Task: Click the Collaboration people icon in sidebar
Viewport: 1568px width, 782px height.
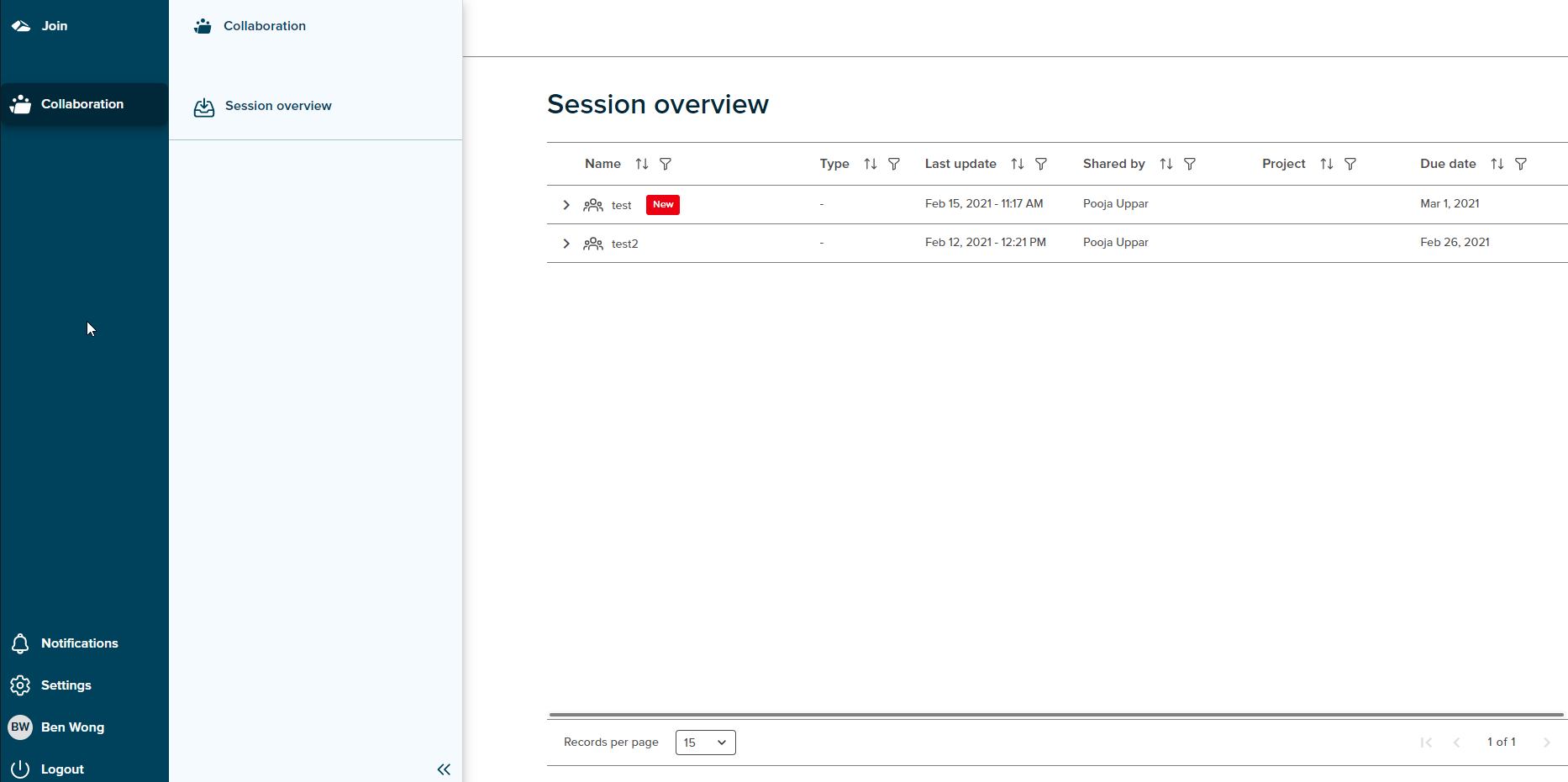Action: (20, 104)
